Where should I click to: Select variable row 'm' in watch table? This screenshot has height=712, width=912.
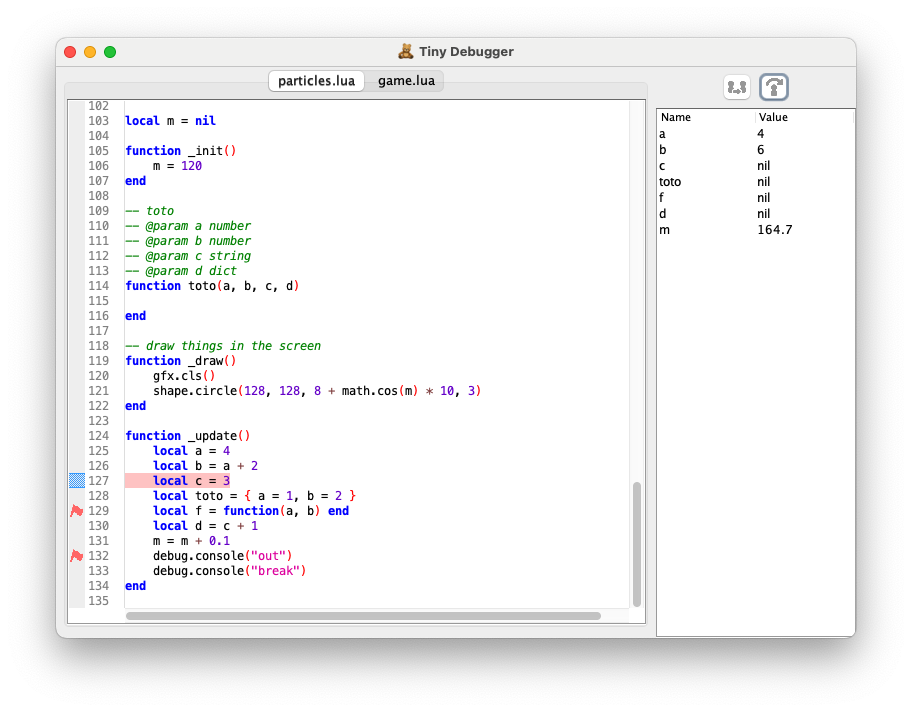pos(756,230)
